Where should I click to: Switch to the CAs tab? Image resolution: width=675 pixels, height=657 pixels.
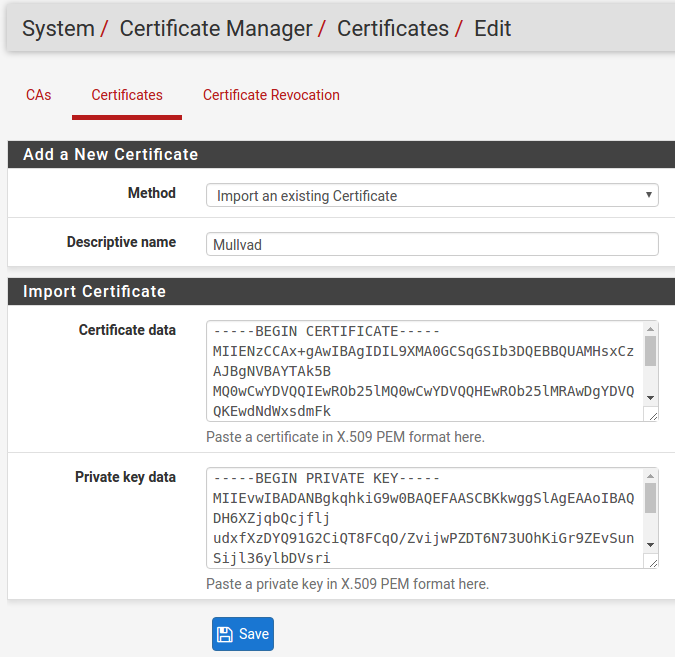(x=38, y=95)
